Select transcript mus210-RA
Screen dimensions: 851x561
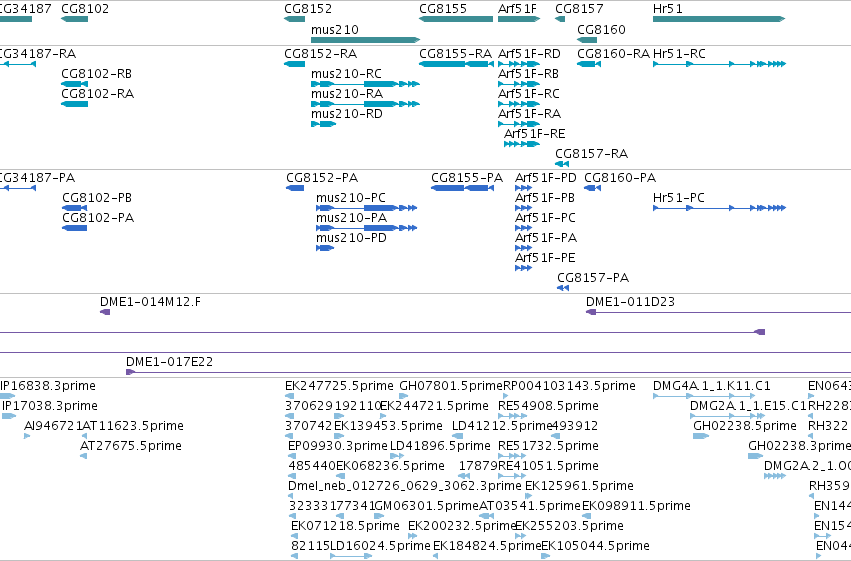[347, 94]
